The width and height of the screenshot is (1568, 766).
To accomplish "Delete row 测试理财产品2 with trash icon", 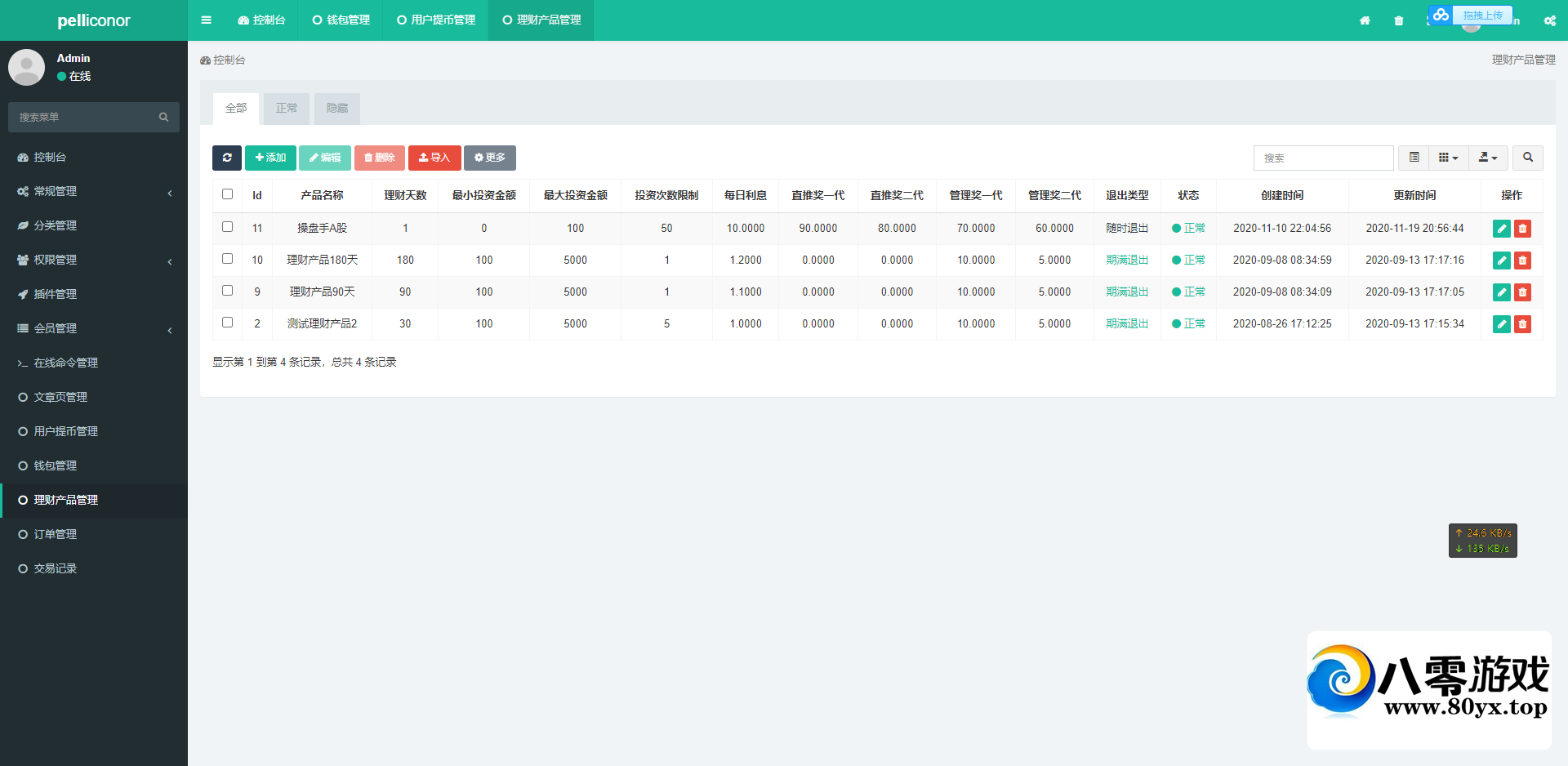I will [1522, 324].
